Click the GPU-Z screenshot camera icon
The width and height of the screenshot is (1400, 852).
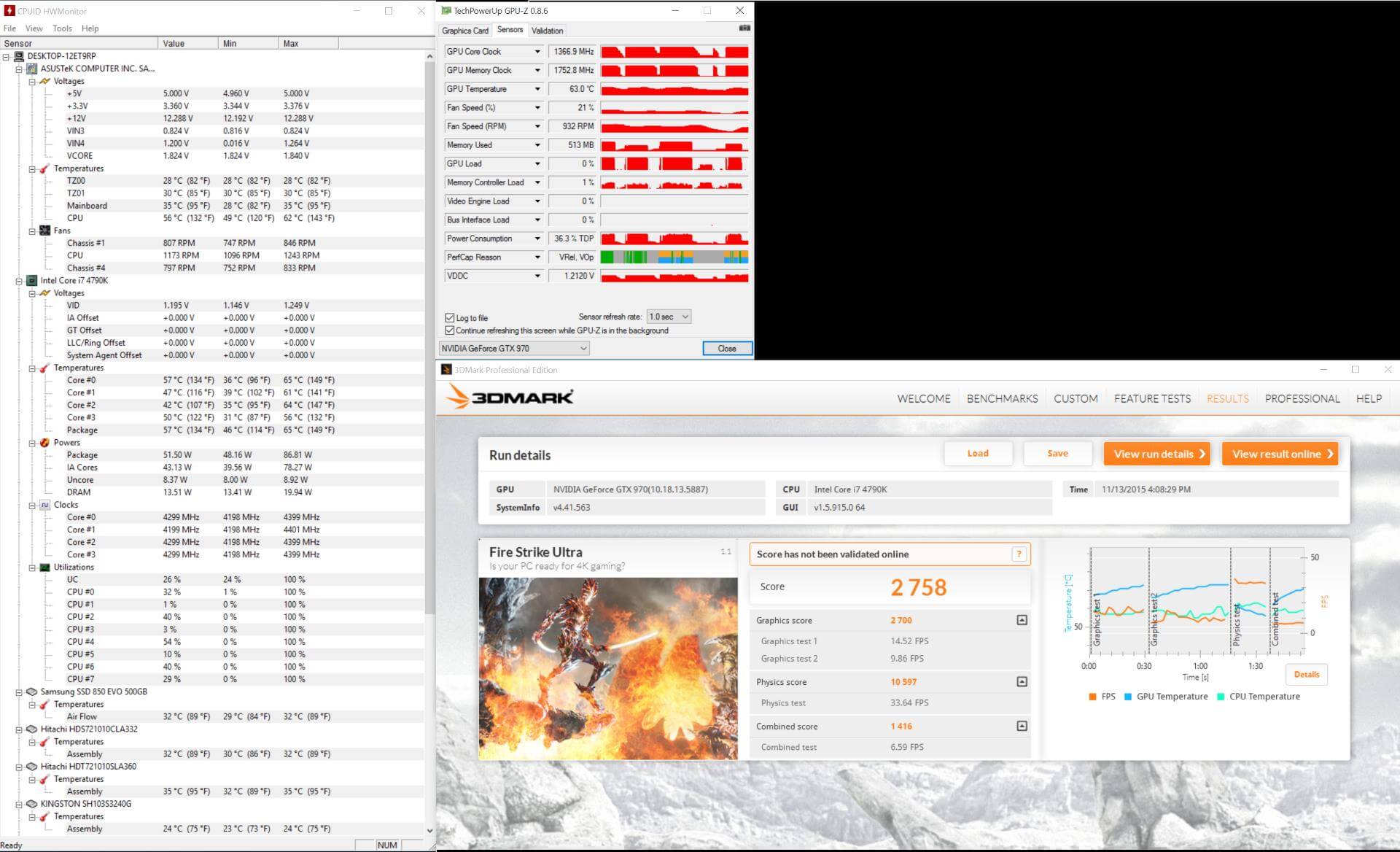tap(744, 28)
